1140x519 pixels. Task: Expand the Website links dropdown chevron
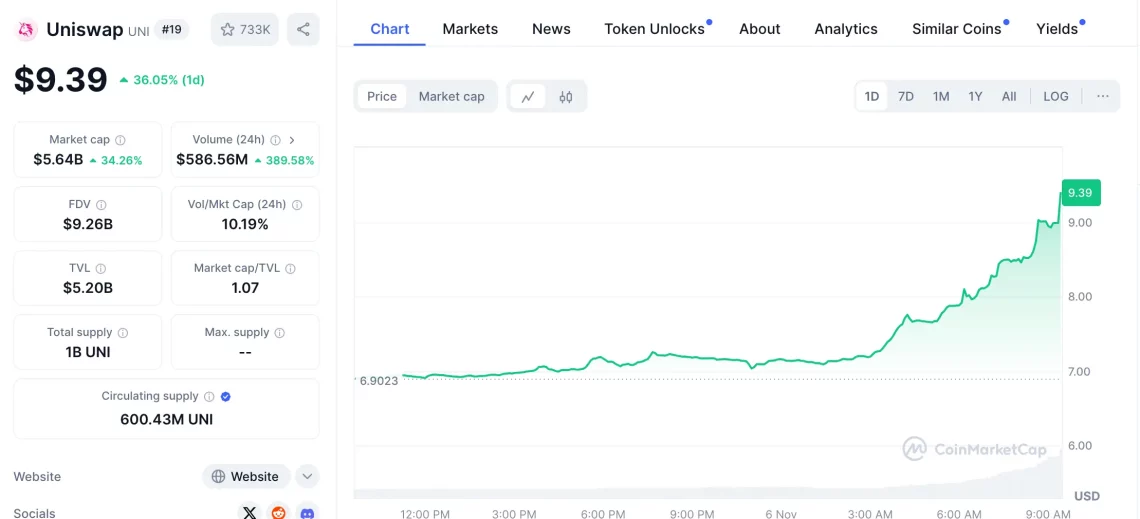307,477
